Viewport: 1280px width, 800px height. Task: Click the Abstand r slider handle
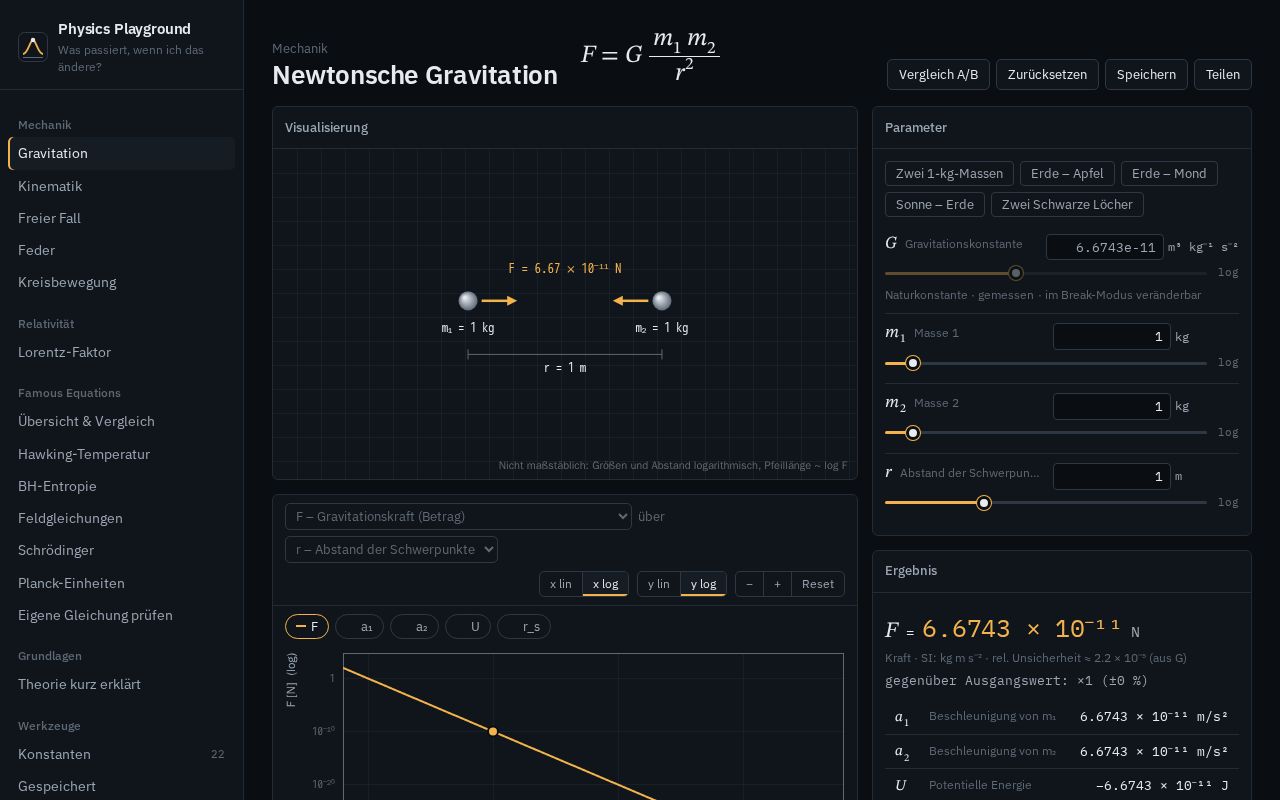[x=984, y=503]
